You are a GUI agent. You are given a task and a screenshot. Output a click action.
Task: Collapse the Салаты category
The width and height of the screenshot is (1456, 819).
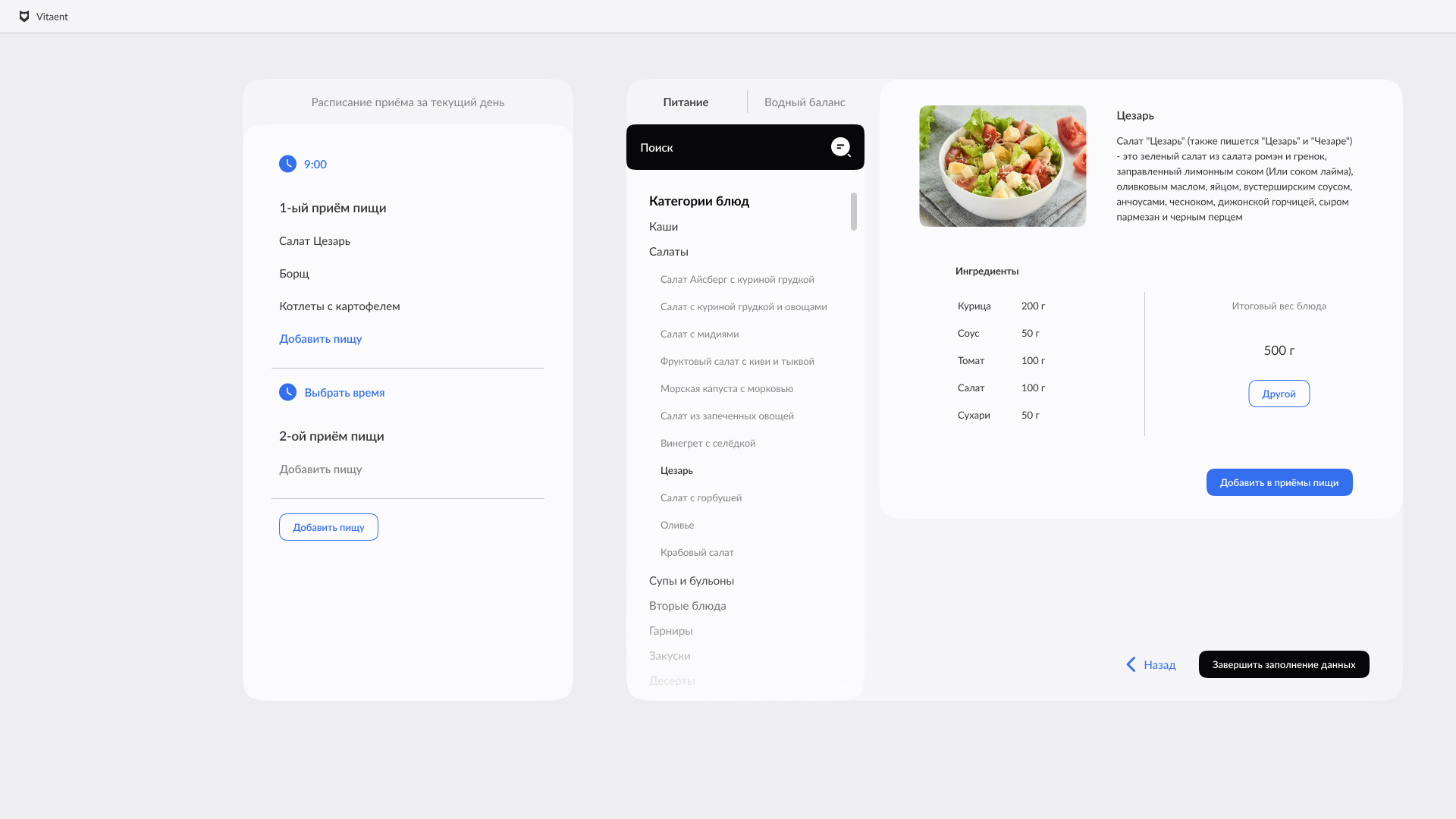click(x=669, y=252)
